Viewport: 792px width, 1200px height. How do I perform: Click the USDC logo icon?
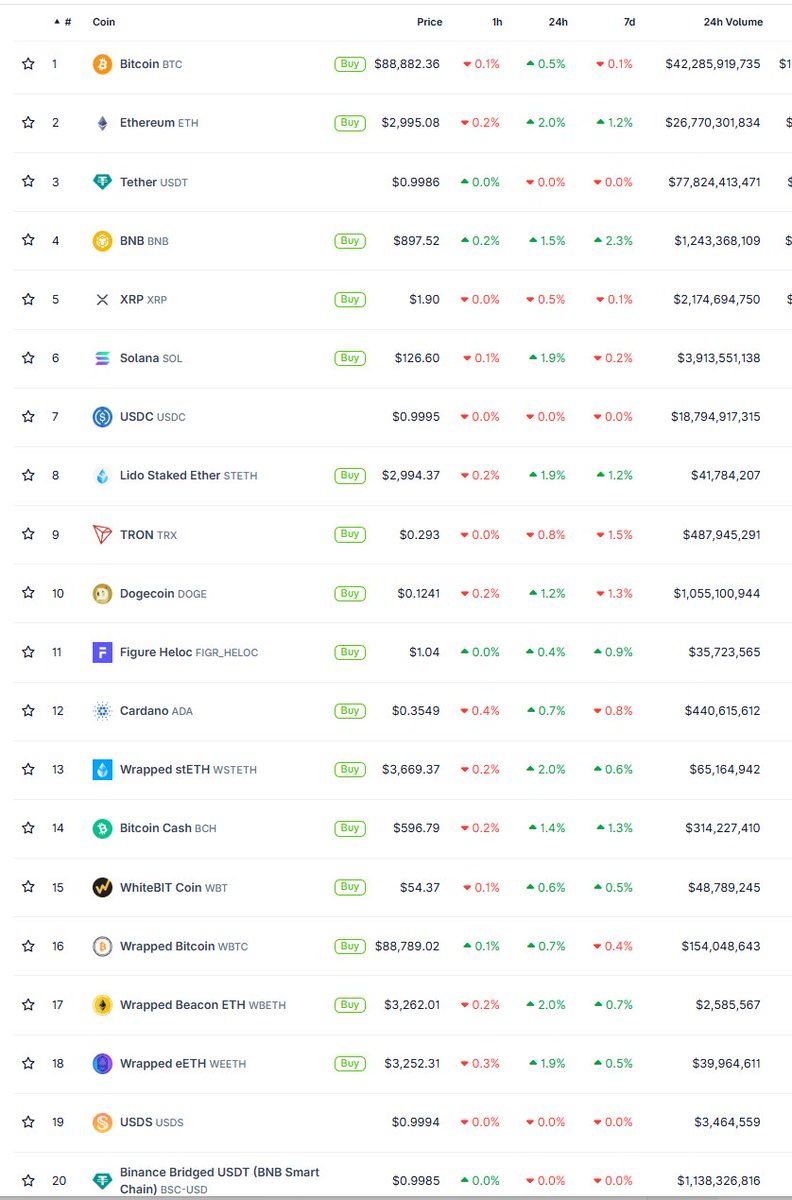click(x=102, y=417)
